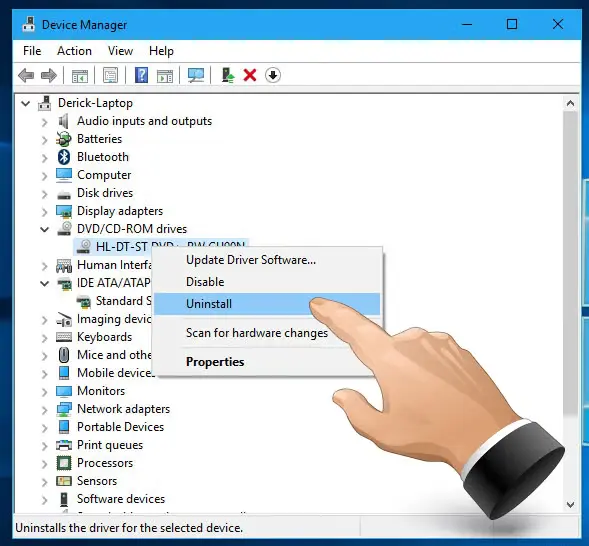Viewport: 589px width, 546px height.
Task: Collapse the Derick-Laptop root node
Action: 25,103
